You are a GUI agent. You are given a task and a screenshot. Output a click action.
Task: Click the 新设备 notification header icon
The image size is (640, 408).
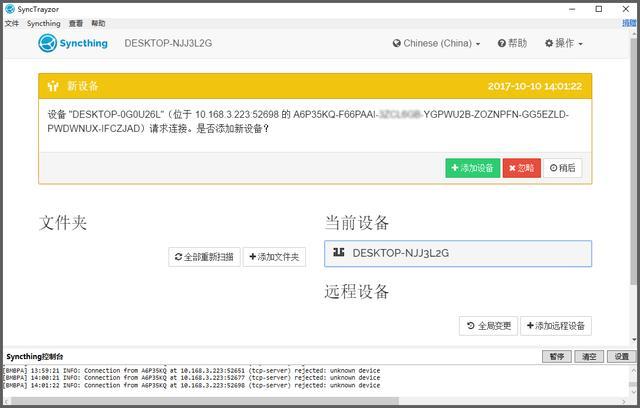(x=53, y=86)
